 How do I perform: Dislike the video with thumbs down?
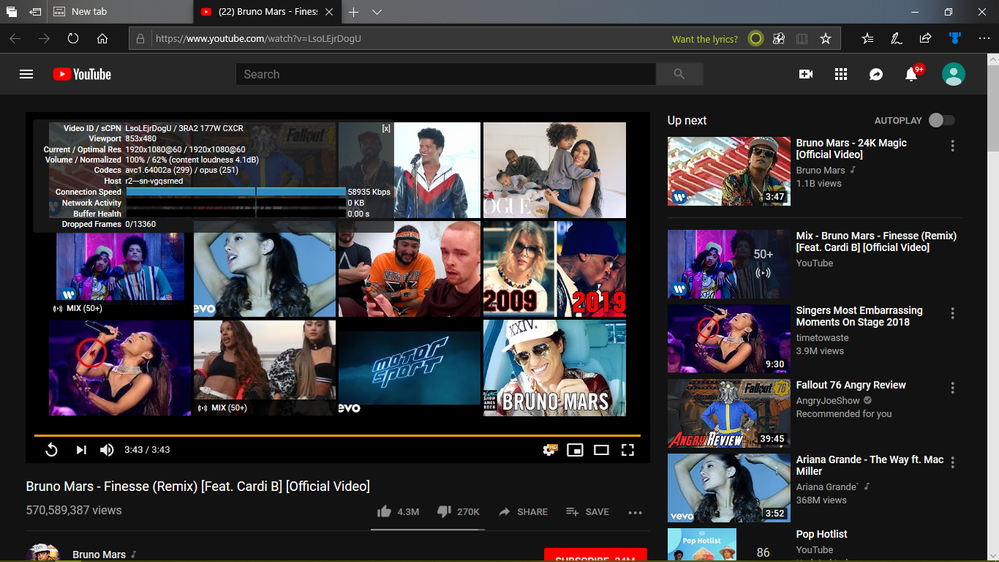458,512
